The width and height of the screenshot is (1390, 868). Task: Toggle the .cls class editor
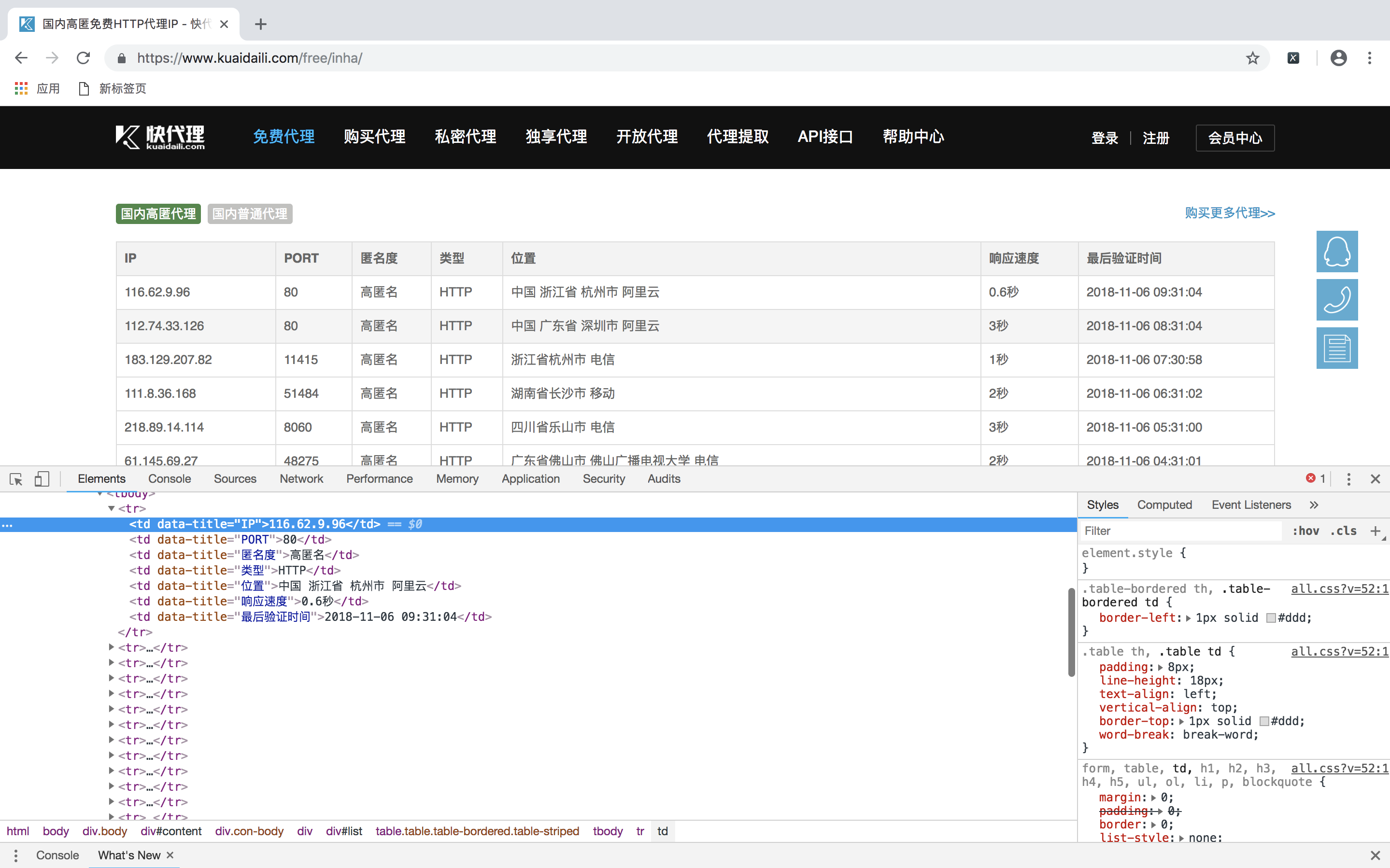click(1343, 531)
